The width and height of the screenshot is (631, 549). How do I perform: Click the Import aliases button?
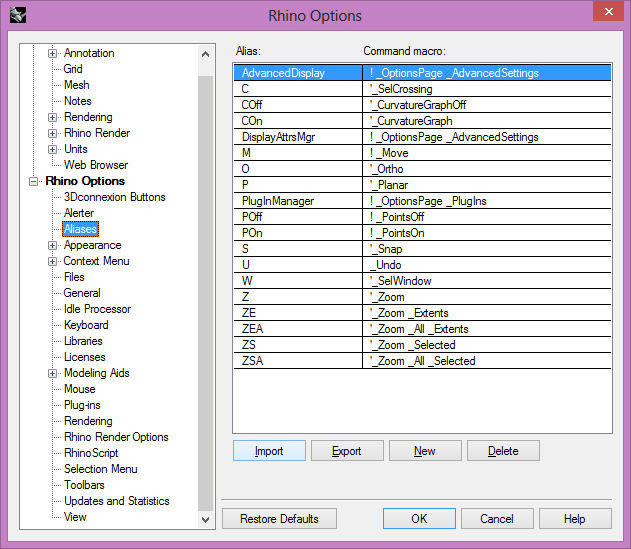pos(269,451)
